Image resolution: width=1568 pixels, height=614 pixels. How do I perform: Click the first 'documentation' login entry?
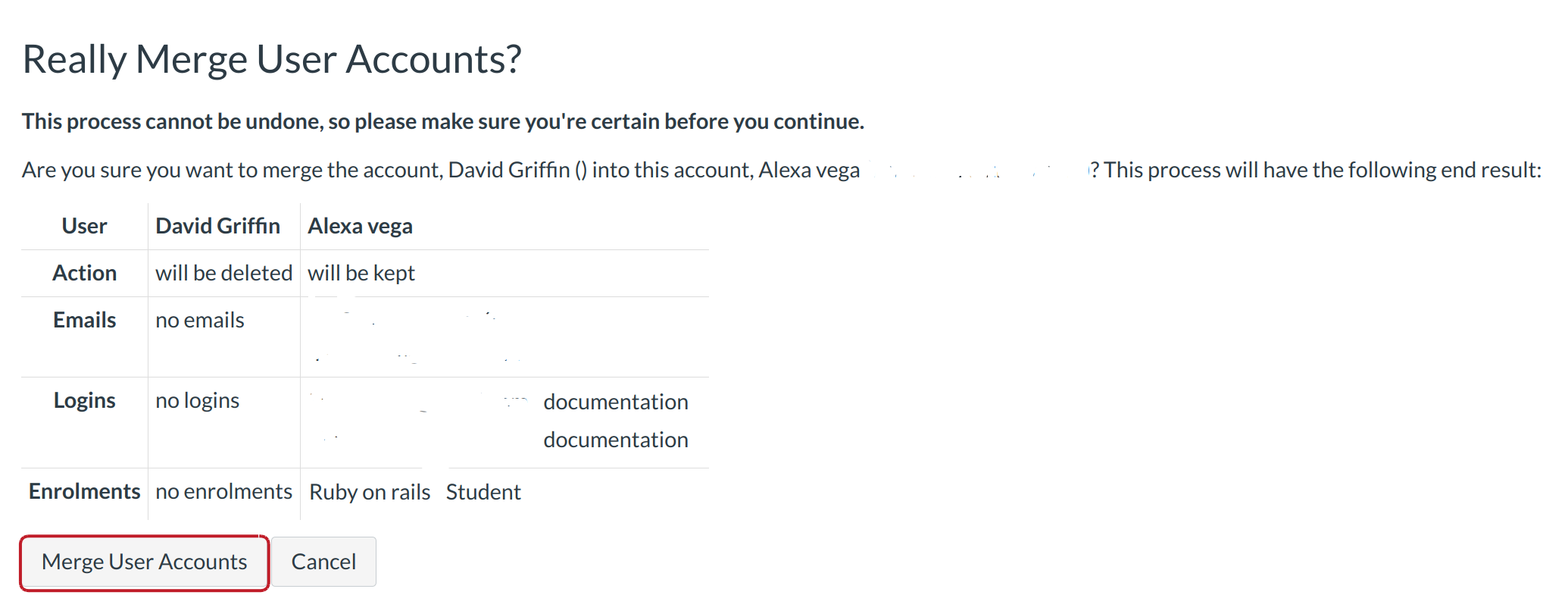pyautogui.click(x=615, y=402)
